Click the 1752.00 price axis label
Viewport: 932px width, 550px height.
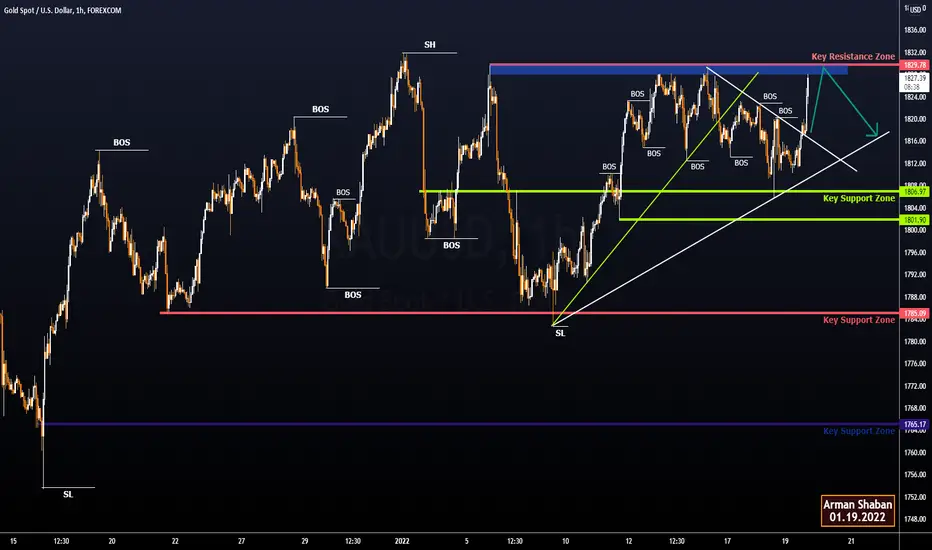pyautogui.click(x=915, y=497)
